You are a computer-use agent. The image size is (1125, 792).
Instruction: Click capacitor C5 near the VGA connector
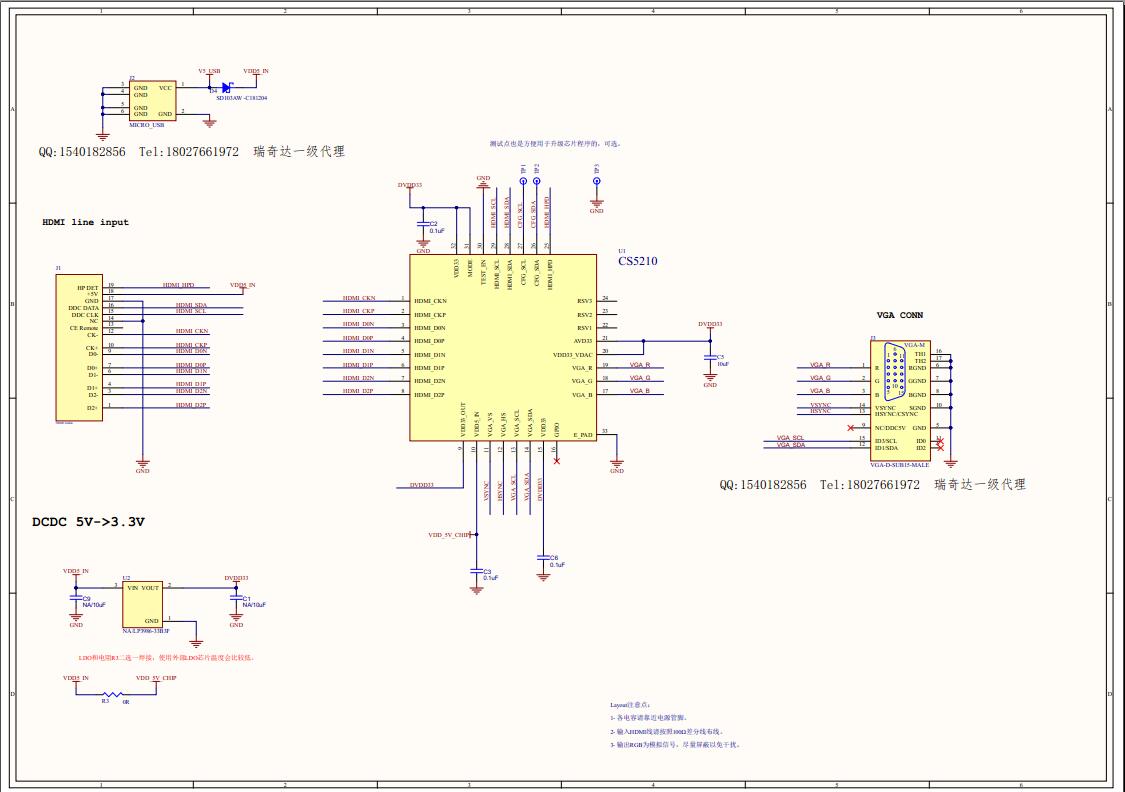[712, 357]
